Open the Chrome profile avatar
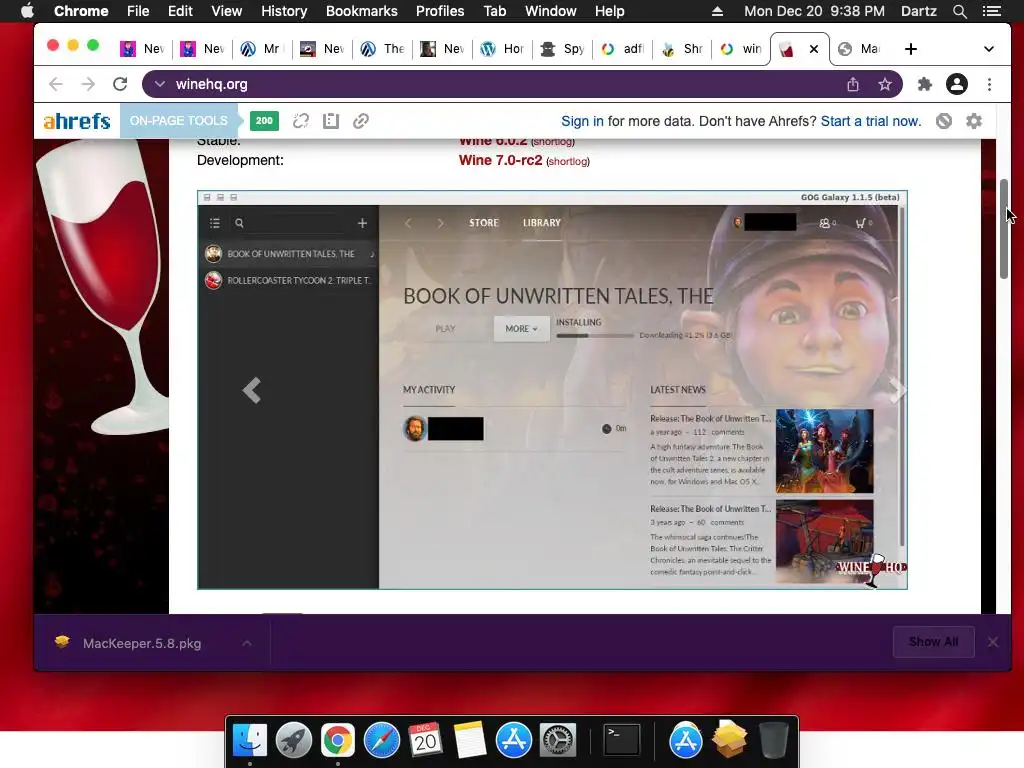 [957, 84]
